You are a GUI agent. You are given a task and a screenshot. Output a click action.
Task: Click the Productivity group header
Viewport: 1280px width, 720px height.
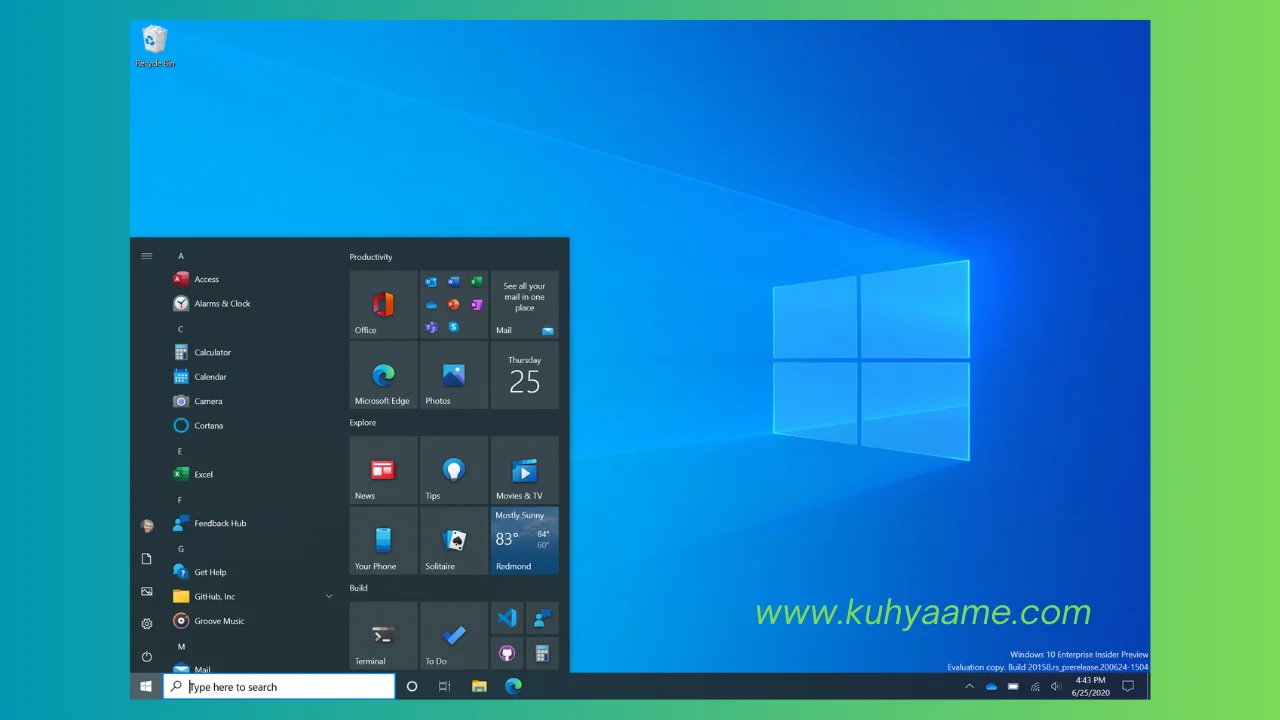pos(371,257)
